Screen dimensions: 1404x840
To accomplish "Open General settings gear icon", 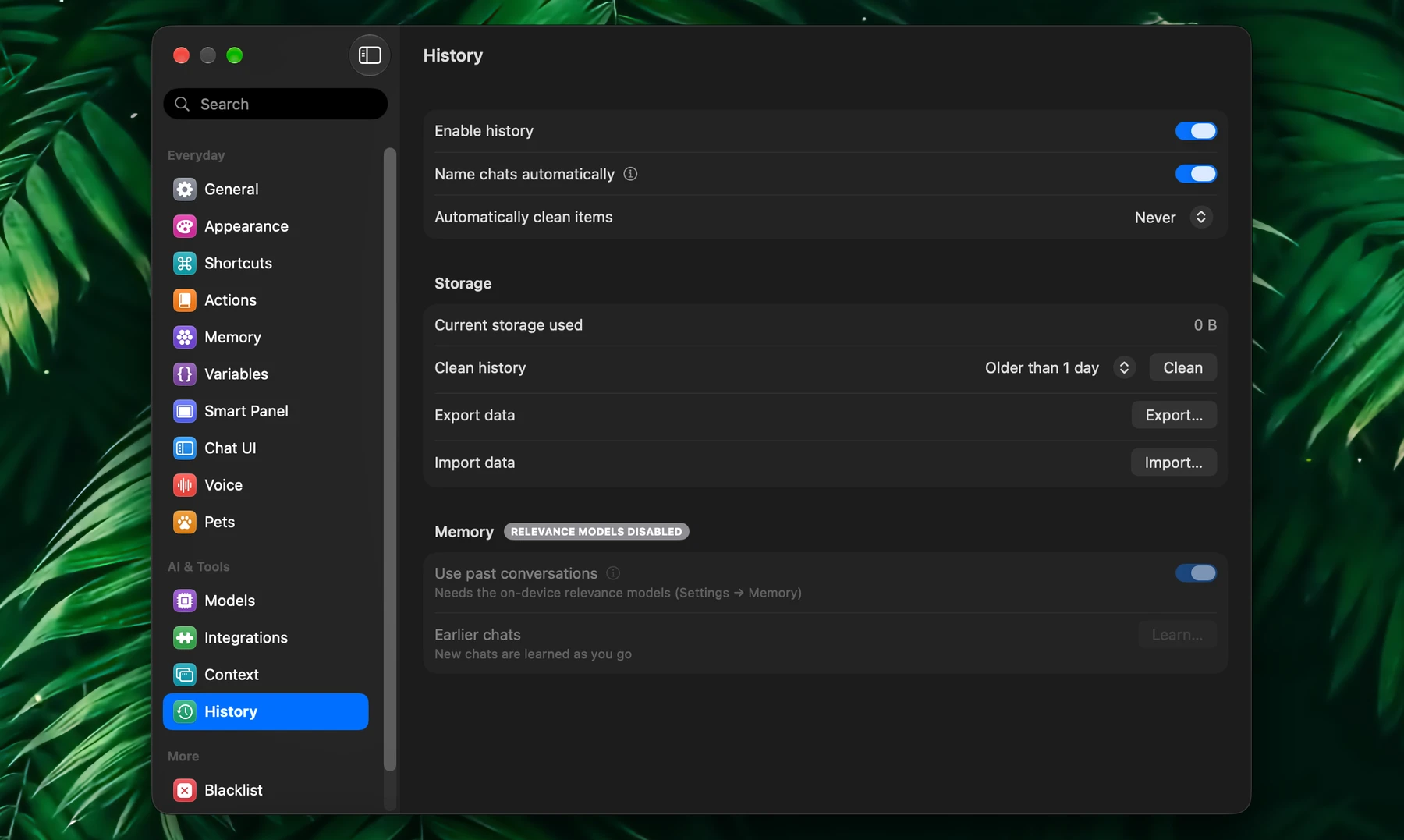I will point(185,190).
